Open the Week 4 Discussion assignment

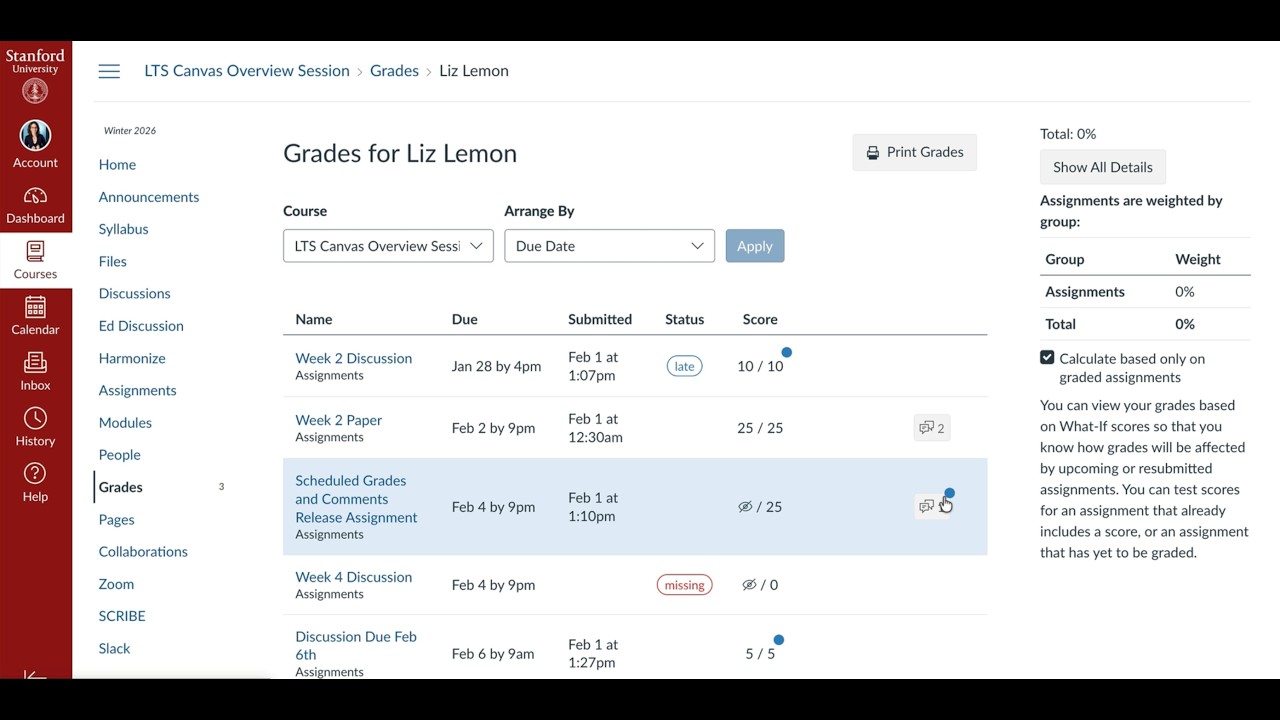(x=354, y=577)
